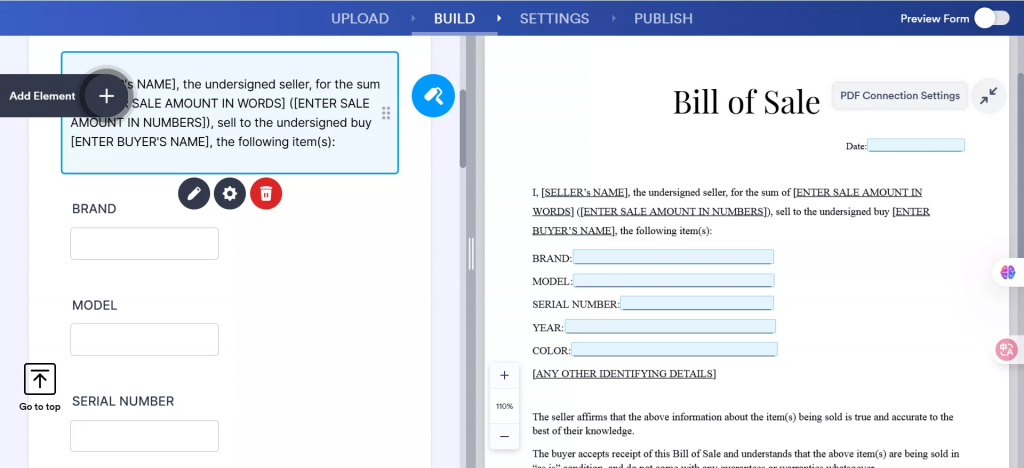Click the pink brain assistant icon
Viewport: 1024px width, 468px height.
pyautogui.click(x=1008, y=272)
